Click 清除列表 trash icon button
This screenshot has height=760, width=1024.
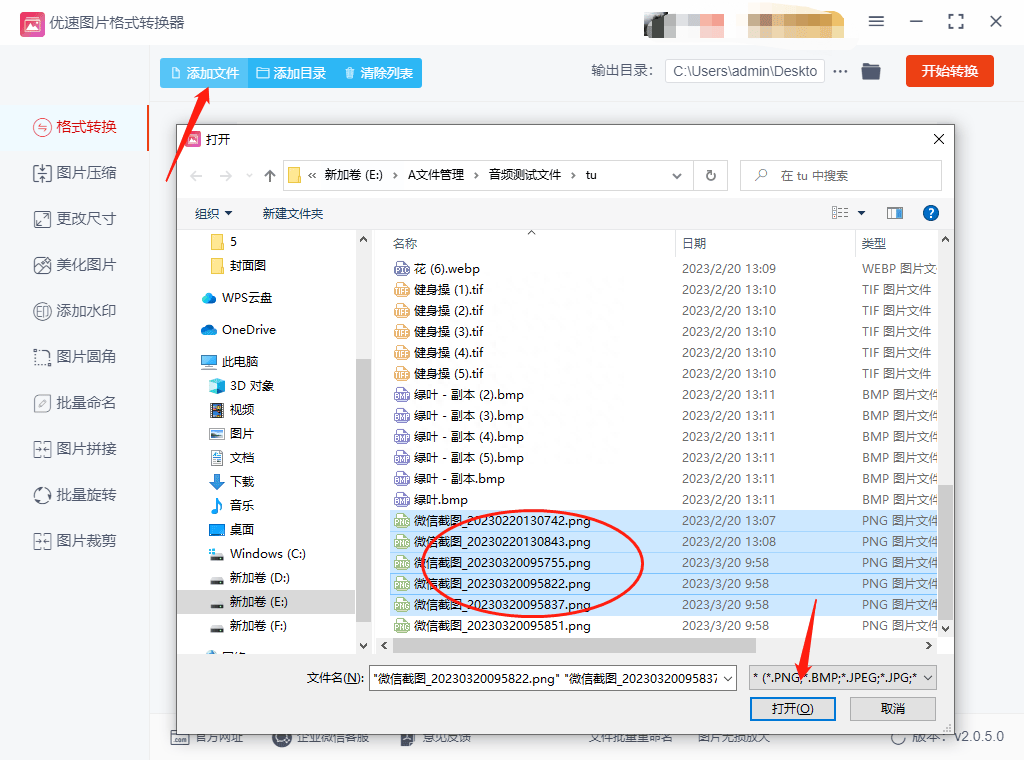pyautogui.click(x=378, y=73)
